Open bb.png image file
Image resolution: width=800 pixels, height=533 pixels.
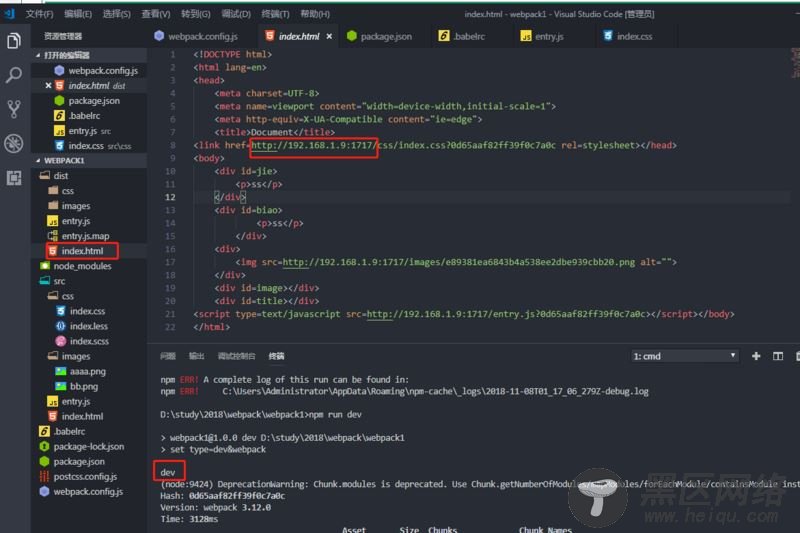coord(84,386)
